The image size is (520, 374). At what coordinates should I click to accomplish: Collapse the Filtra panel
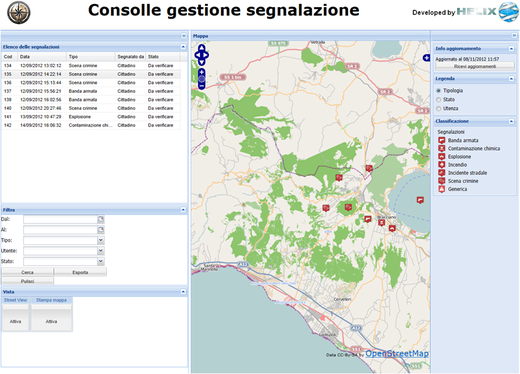tap(183, 210)
